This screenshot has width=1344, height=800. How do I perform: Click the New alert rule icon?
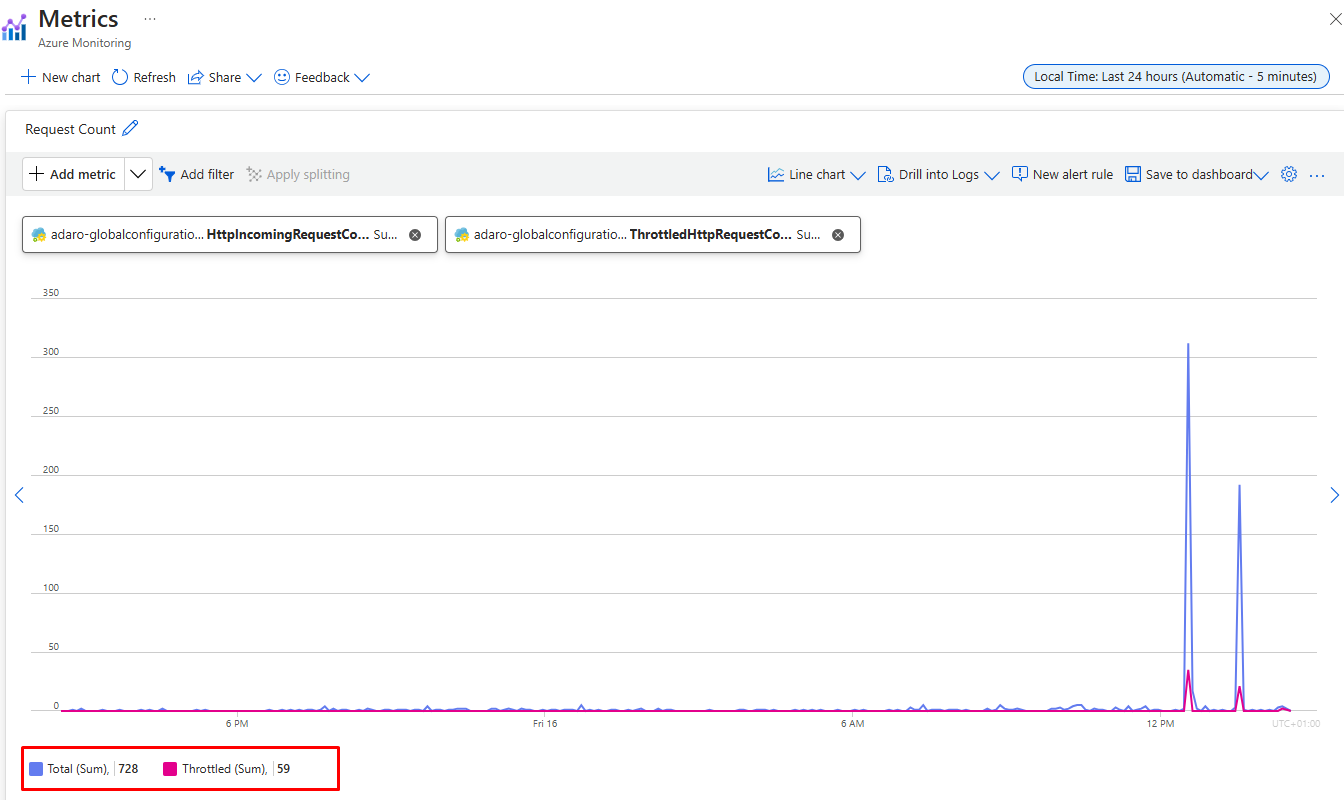(1020, 174)
